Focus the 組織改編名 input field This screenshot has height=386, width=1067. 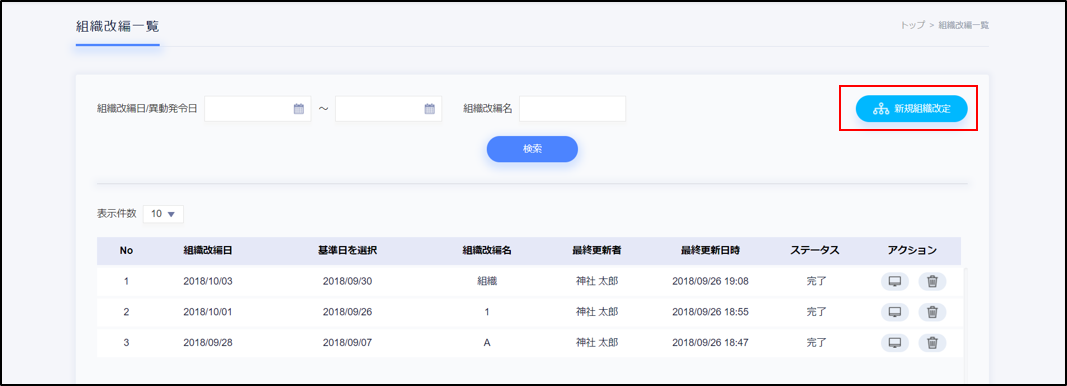coord(572,109)
